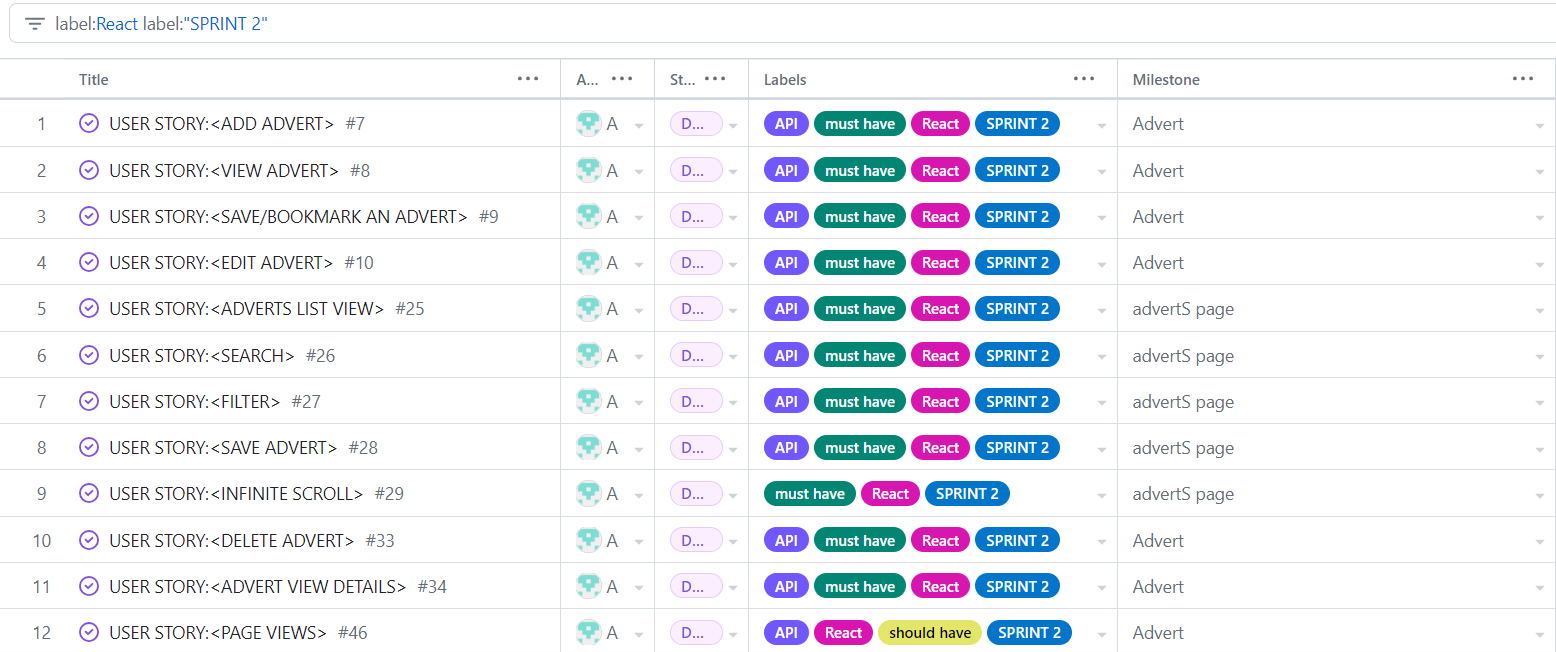Click the closed issue icon on ADD ADVERT row

point(88,123)
